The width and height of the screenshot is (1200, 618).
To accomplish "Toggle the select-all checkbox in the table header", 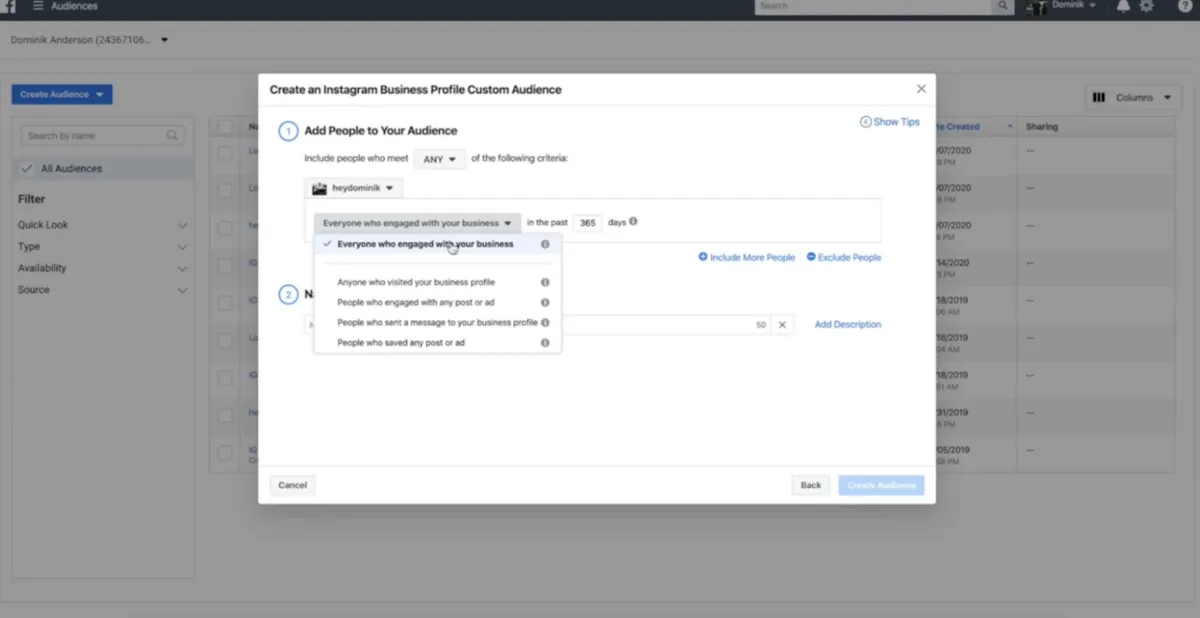I will click(225, 127).
